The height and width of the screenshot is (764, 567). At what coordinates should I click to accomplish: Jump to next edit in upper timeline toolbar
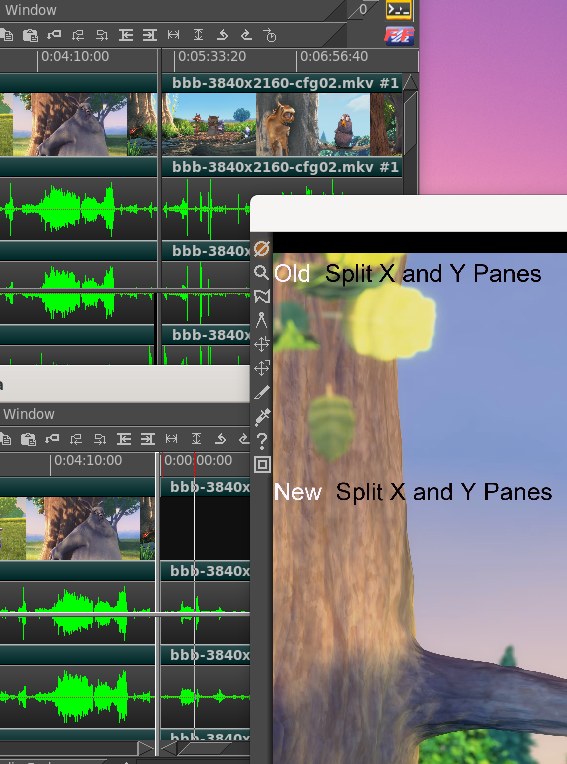coord(150,35)
